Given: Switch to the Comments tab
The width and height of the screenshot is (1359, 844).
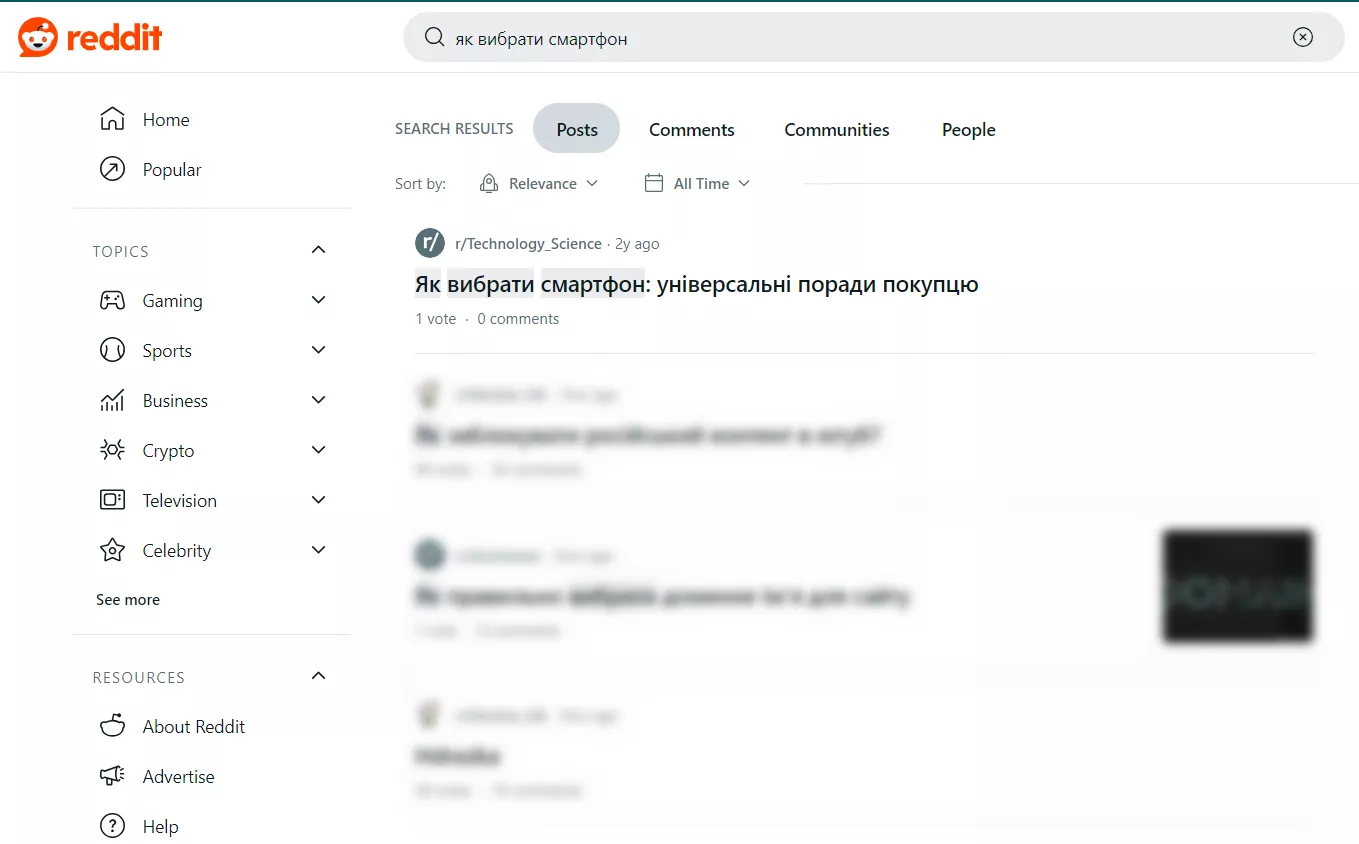Looking at the screenshot, I should tap(692, 129).
